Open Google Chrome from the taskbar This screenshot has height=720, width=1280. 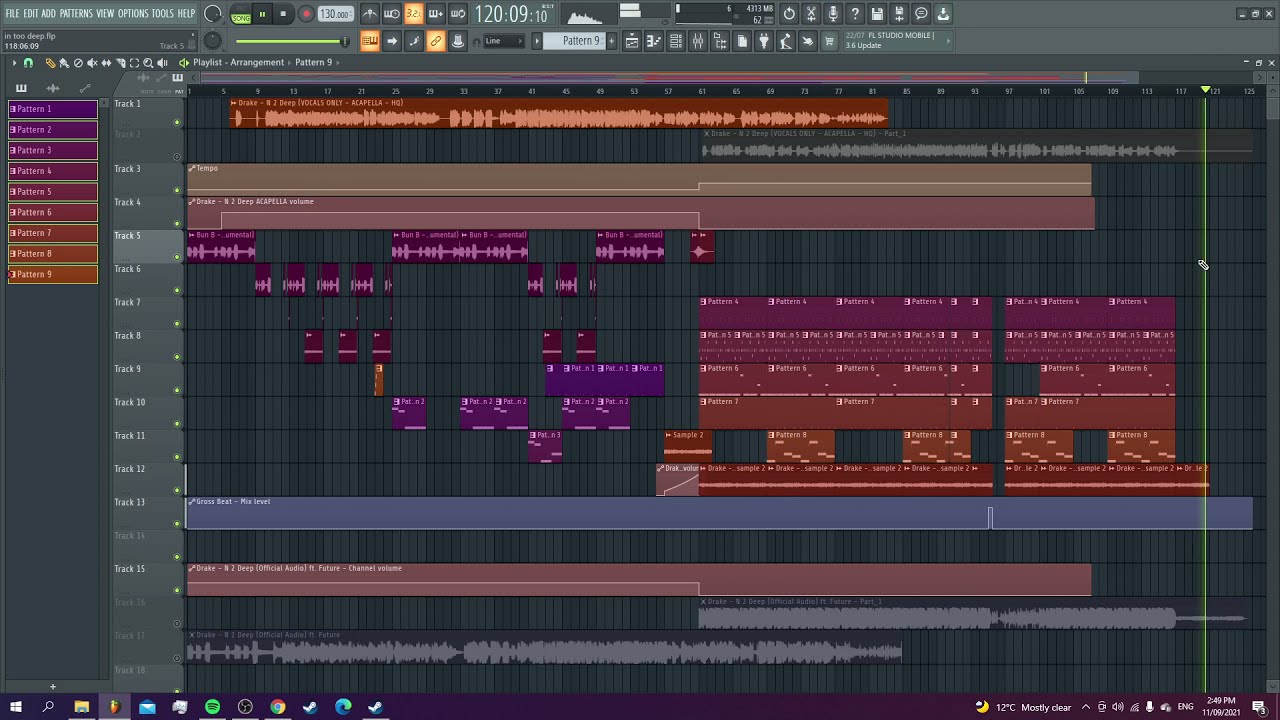[x=278, y=707]
